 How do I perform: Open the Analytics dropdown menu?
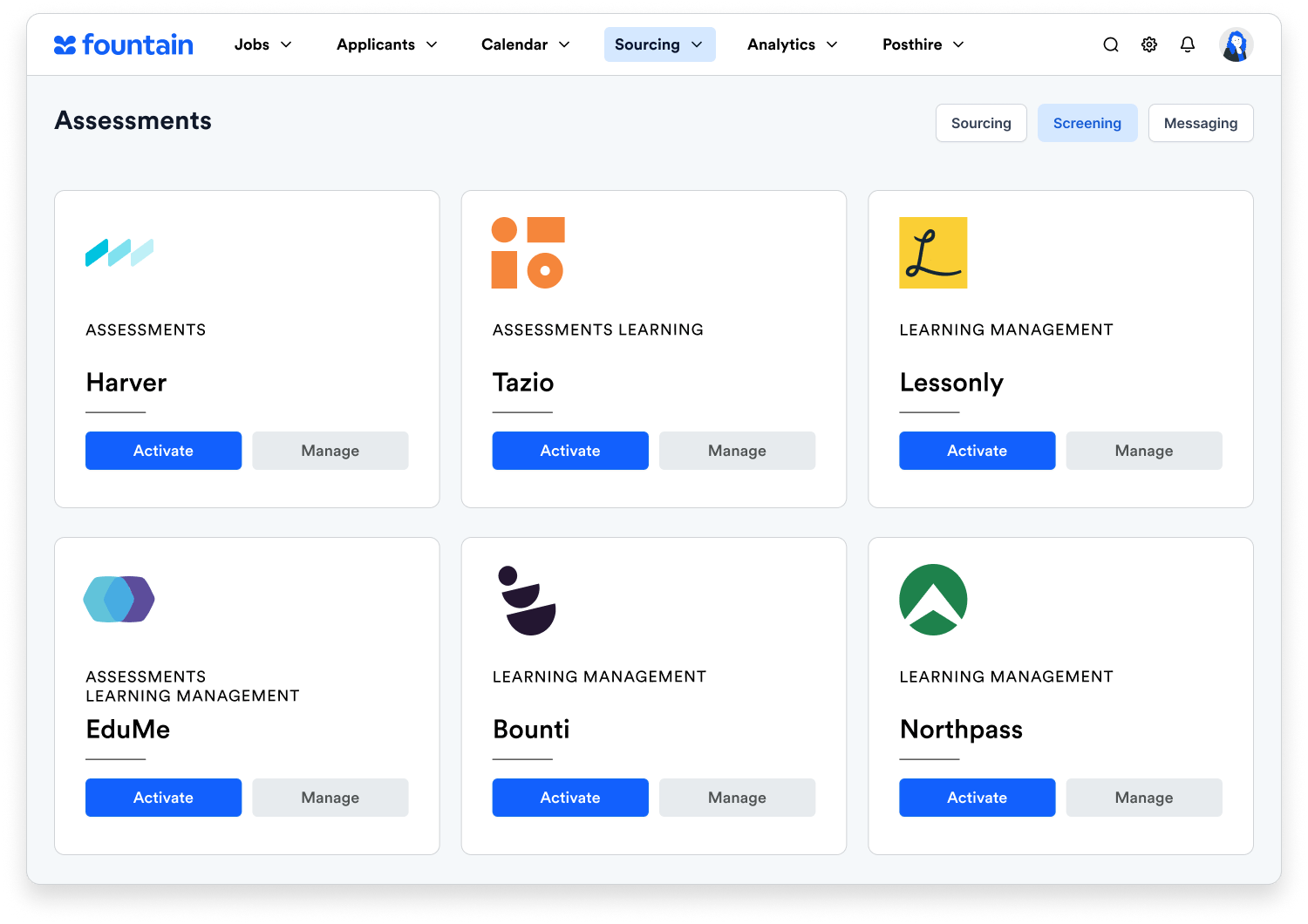(792, 44)
